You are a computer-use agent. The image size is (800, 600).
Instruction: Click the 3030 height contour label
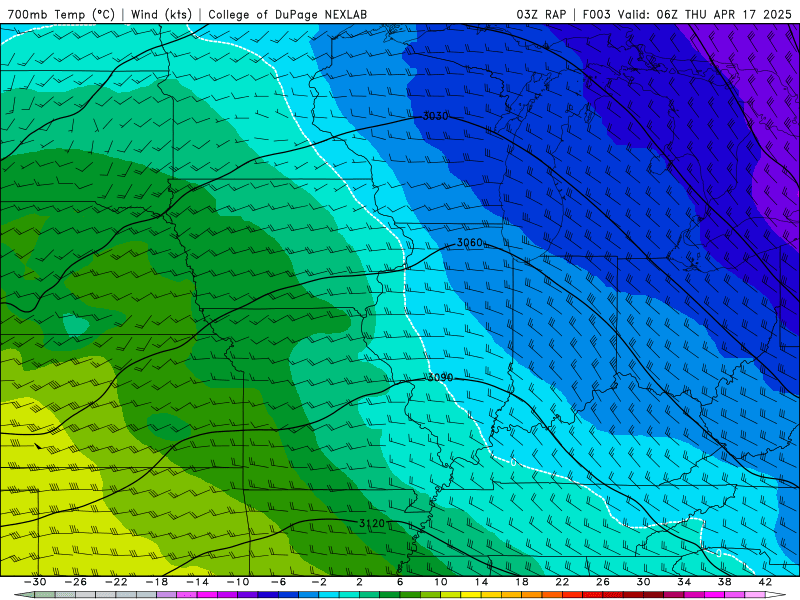(x=435, y=116)
